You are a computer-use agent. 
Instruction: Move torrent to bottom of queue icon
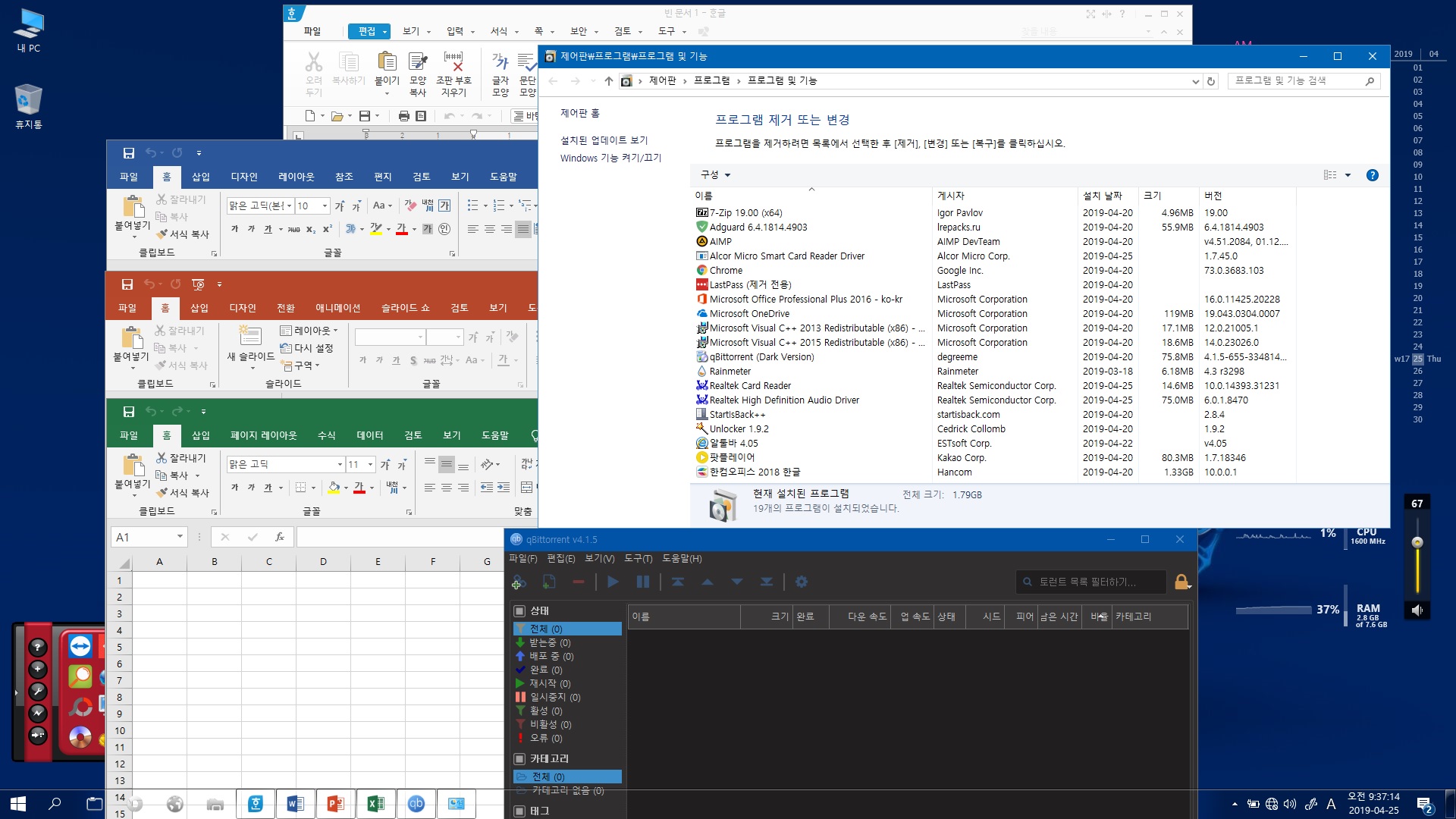tap(767, 582)
